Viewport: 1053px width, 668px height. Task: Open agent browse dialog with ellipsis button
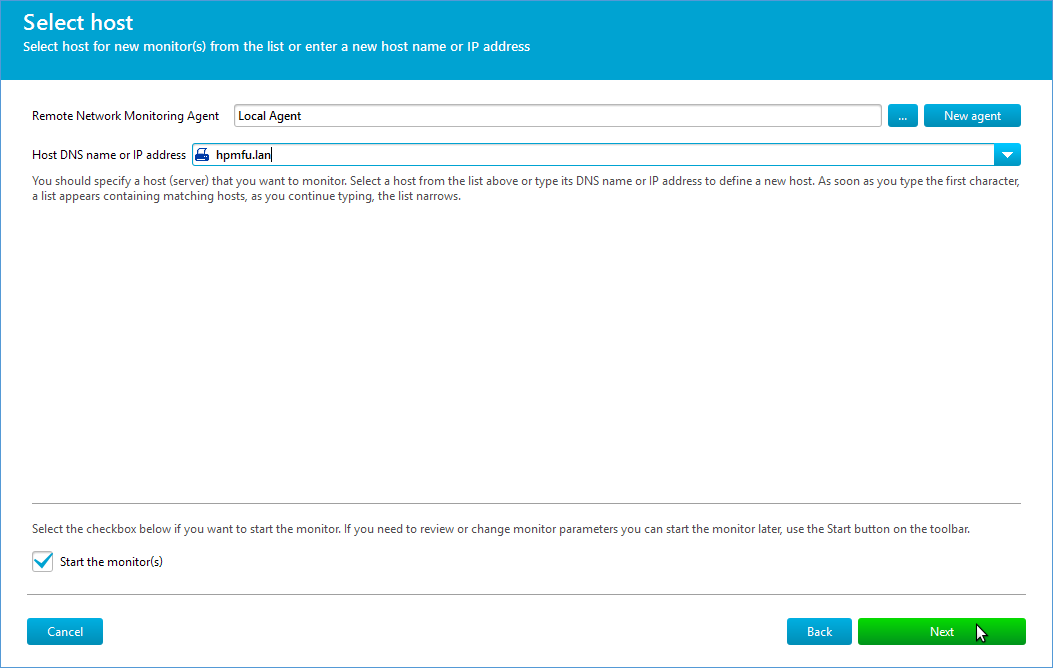[x=903, y=115]
